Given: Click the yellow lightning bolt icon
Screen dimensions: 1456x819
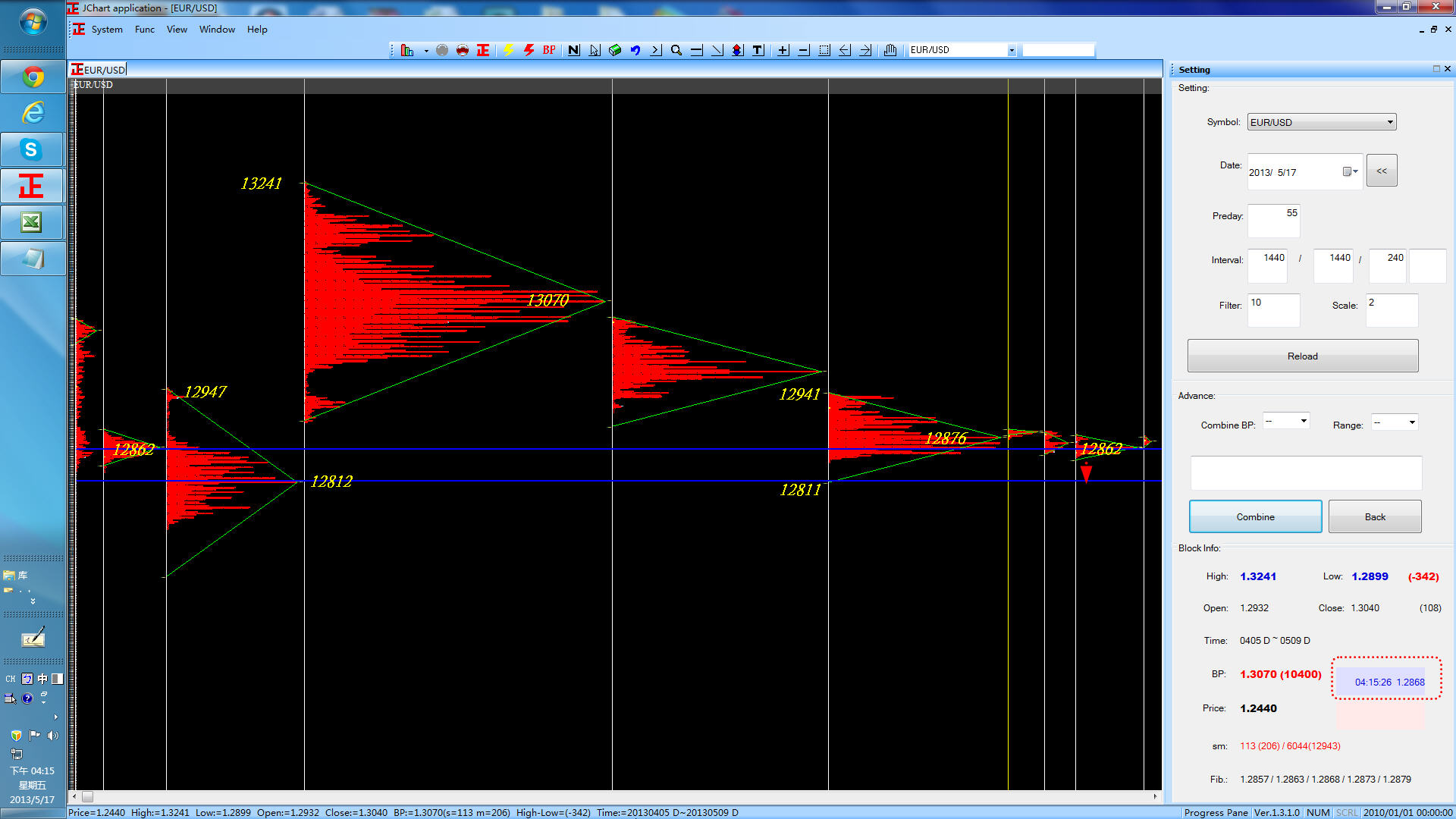Looking at the screenshot, I should 508,50.
